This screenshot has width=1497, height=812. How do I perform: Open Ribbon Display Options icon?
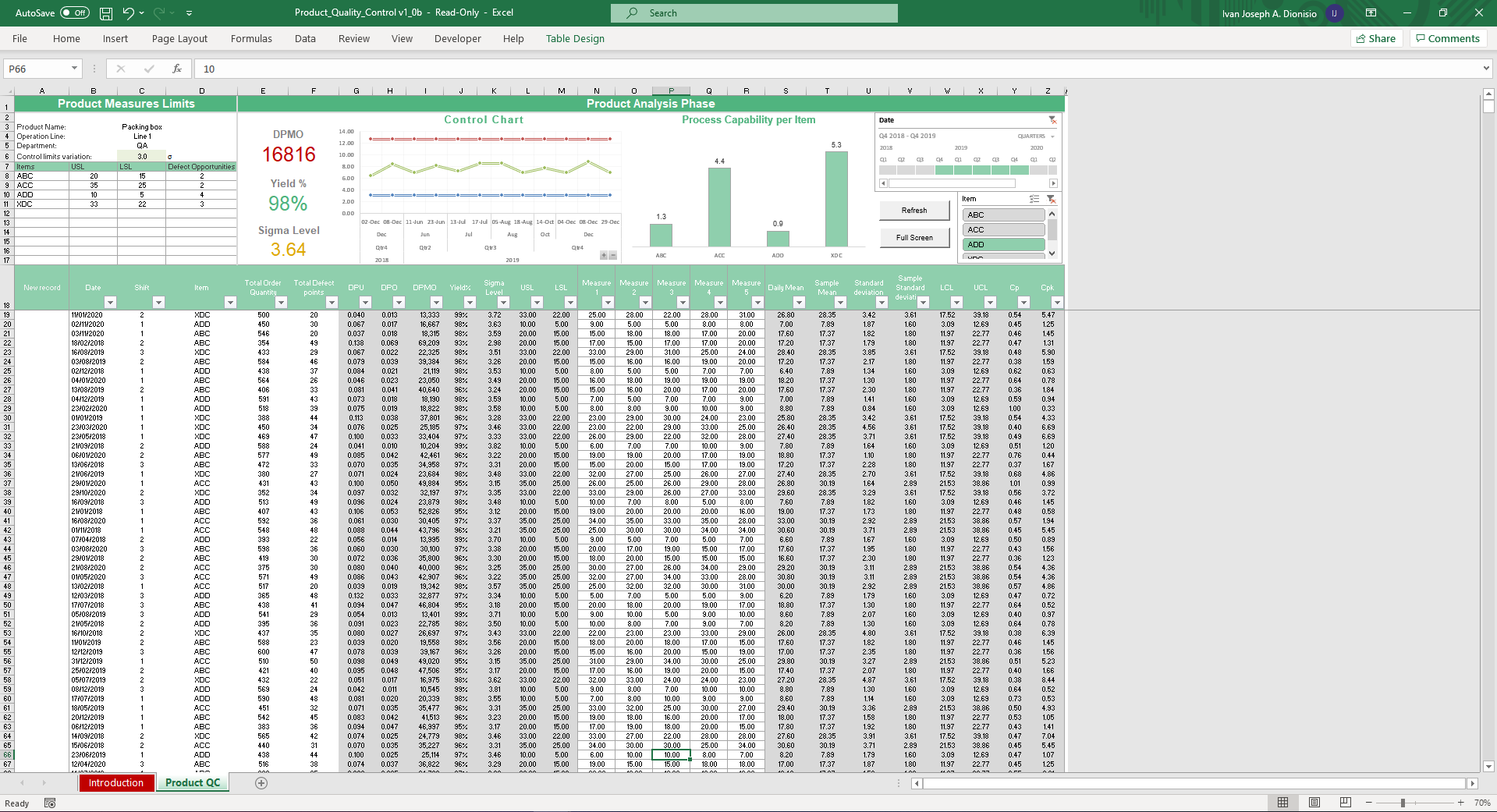point(1371,13)
